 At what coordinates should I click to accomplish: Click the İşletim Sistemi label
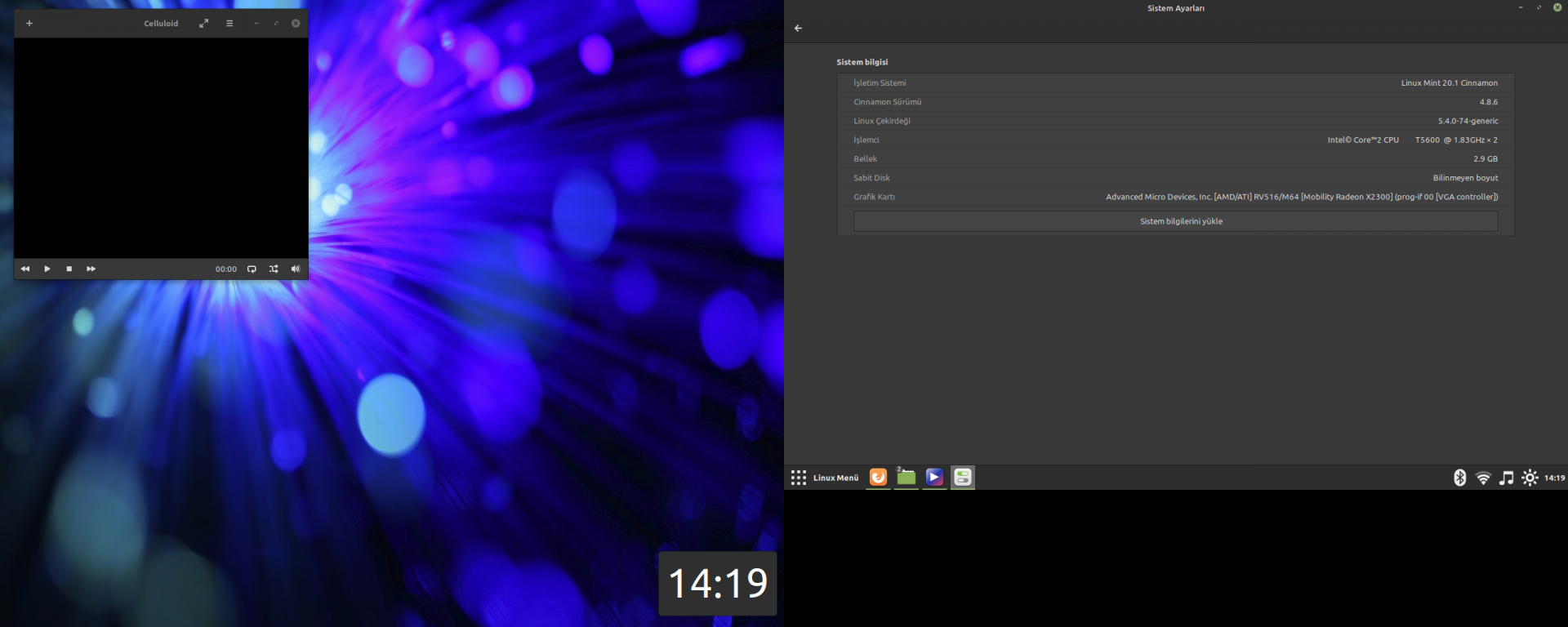click(880, 83)
